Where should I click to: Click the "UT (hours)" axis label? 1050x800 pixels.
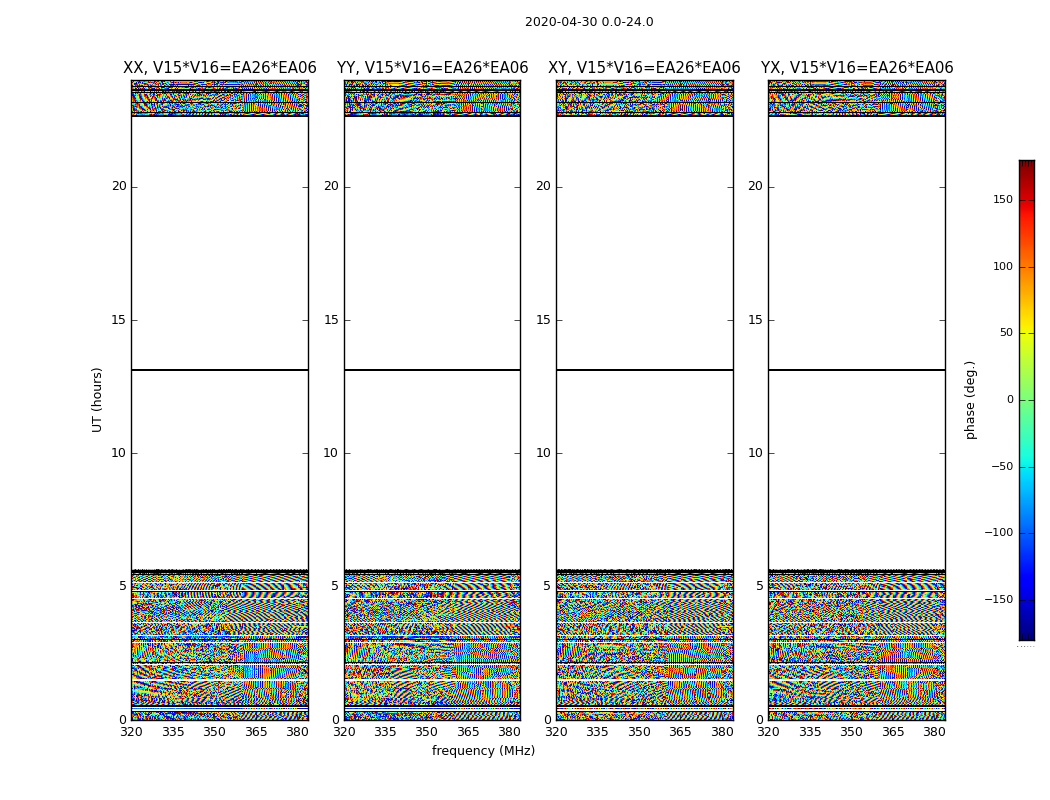[97, 399]
